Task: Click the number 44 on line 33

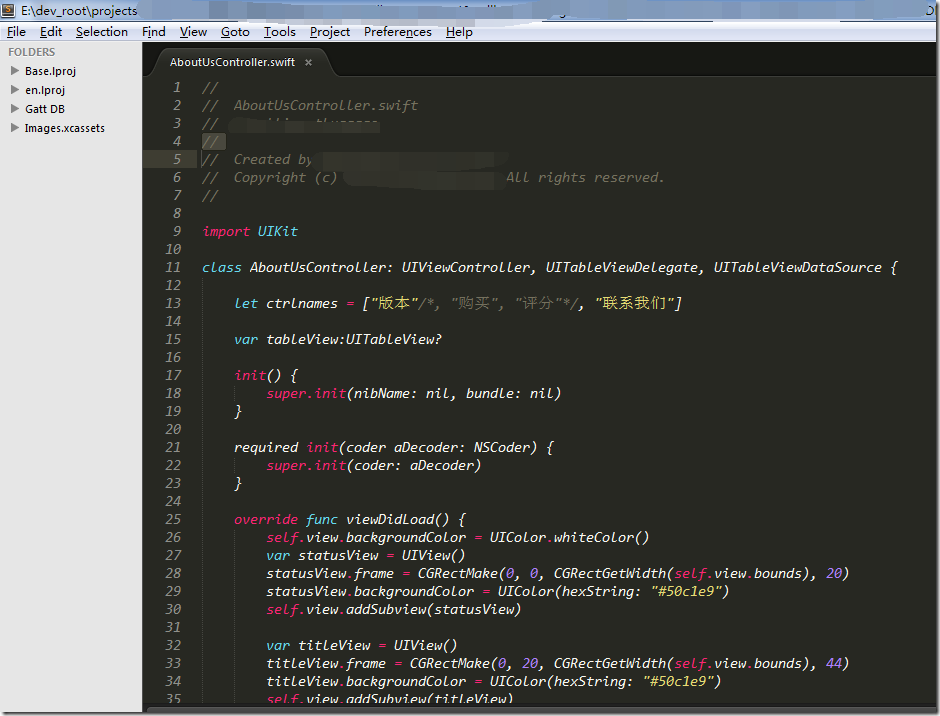Action: pos(834,663)
